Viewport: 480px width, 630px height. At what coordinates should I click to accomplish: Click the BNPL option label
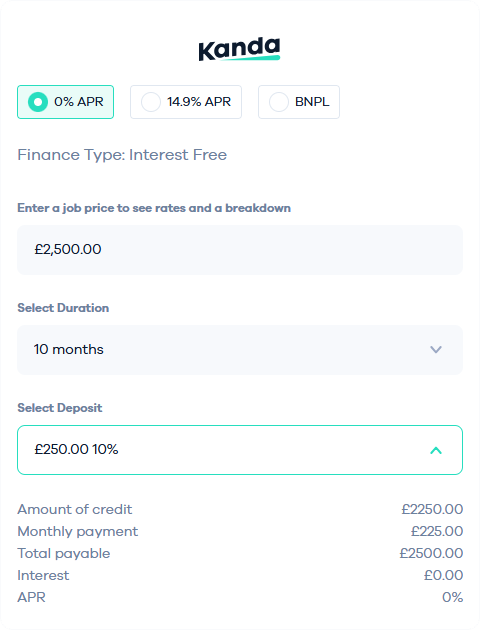pos(312,102)
